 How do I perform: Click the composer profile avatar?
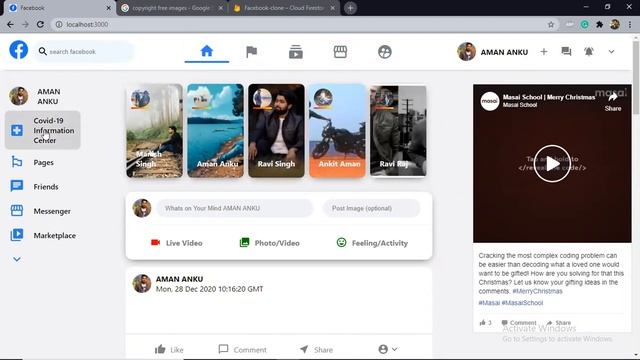[142, 208]
